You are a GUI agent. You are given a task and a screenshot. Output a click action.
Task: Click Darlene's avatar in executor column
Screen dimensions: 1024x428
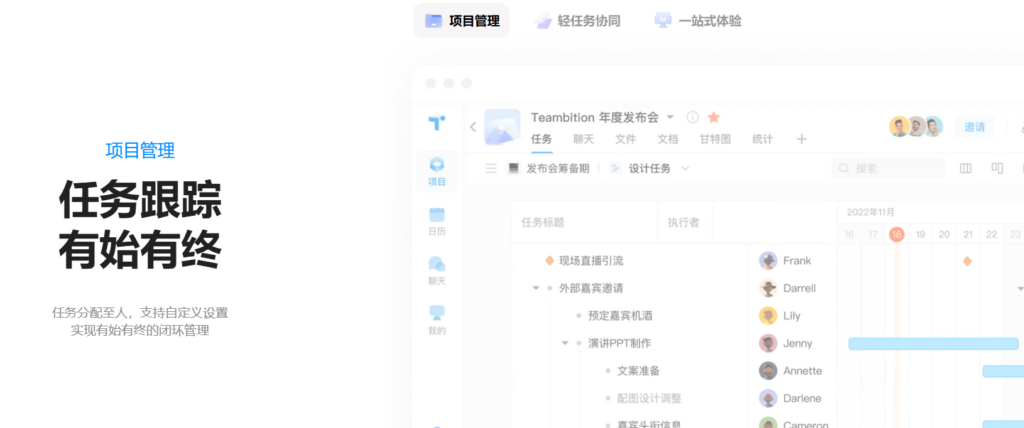[x=768, y=398]
